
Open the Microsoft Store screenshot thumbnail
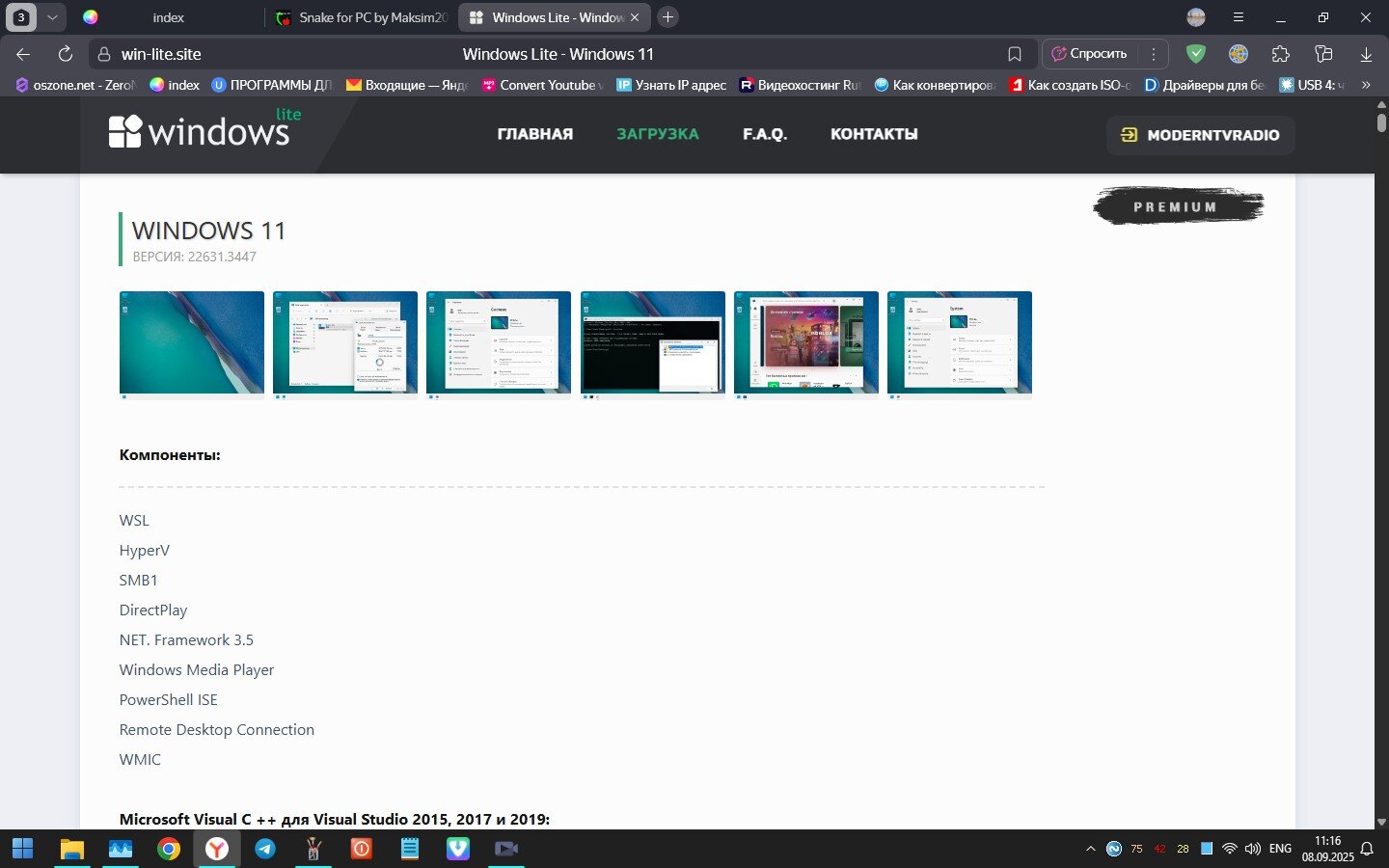point(806,344)
